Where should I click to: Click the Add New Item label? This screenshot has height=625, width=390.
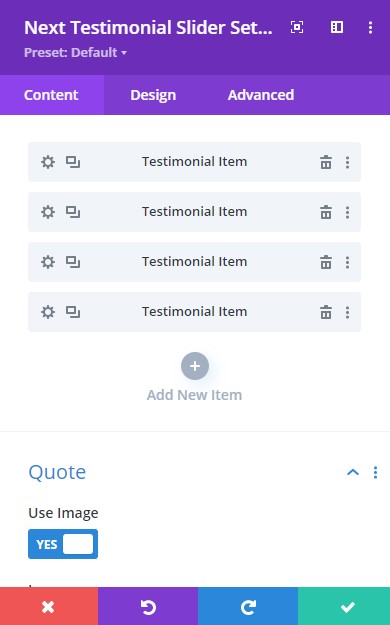(195, 395)
